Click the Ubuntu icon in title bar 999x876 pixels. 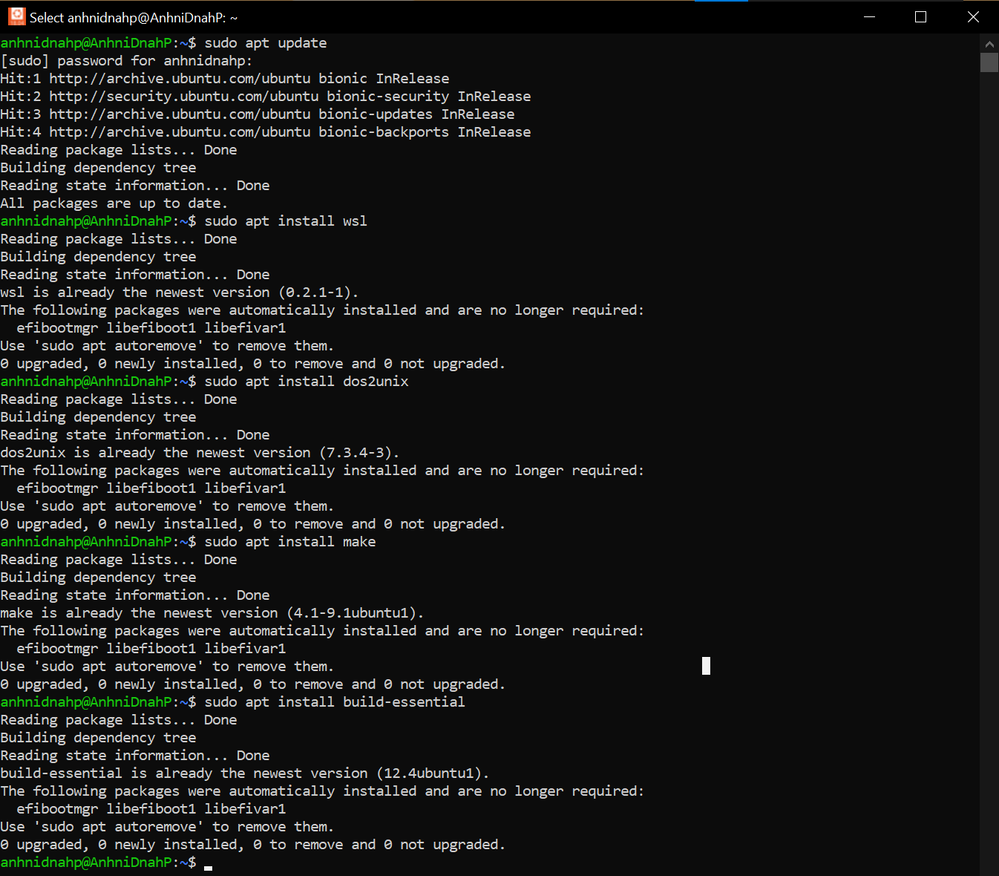tap(17, 17)
